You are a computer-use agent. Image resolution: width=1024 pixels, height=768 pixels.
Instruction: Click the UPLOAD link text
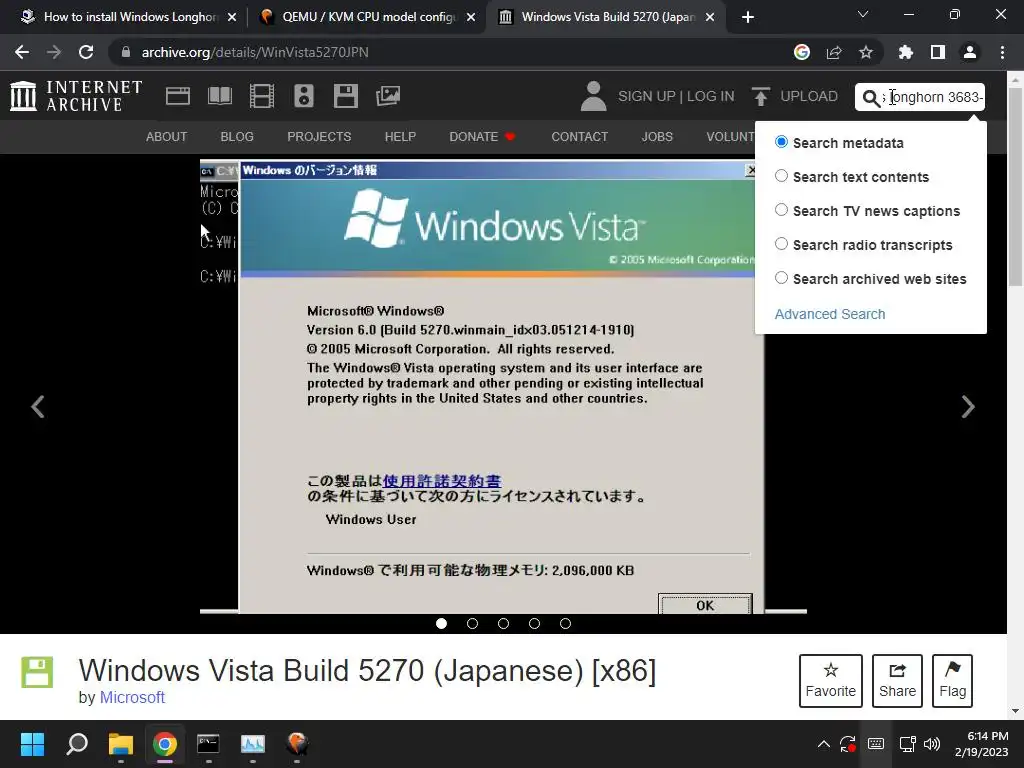[x=809, y=96]
